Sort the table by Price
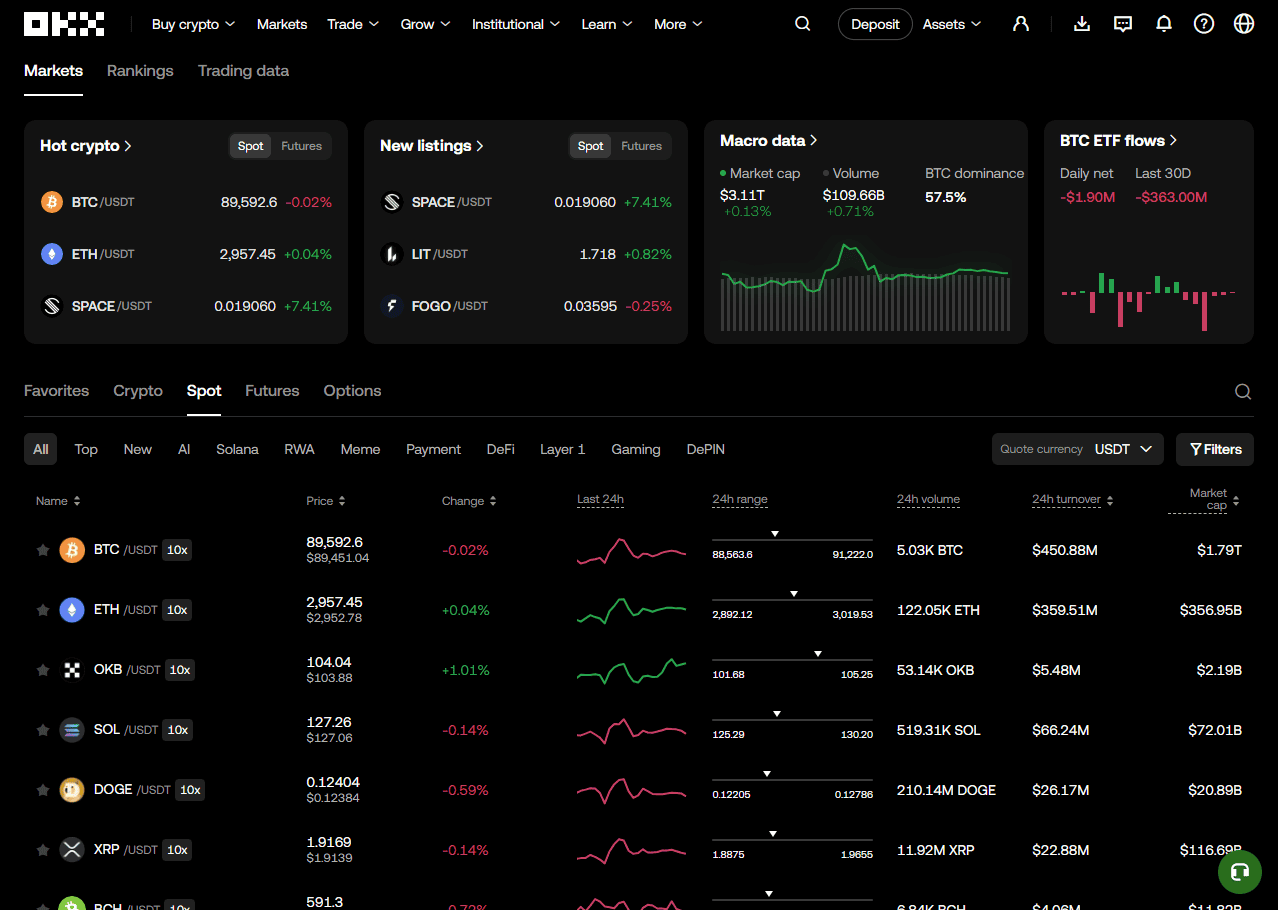The width and height of the screenshot is (1278, 910). [326, 501]
